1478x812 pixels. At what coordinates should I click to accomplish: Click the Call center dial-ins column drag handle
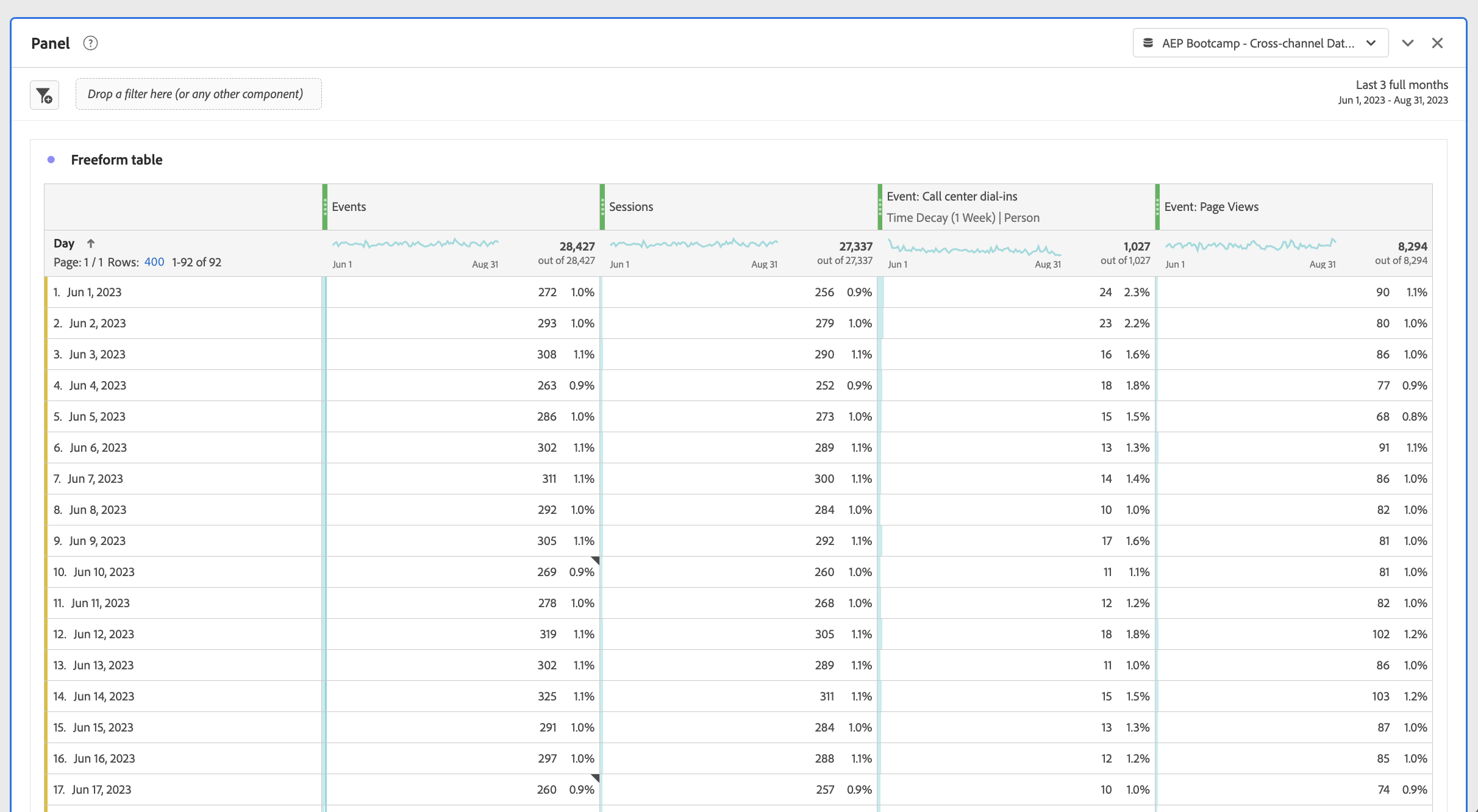[880, 207]
